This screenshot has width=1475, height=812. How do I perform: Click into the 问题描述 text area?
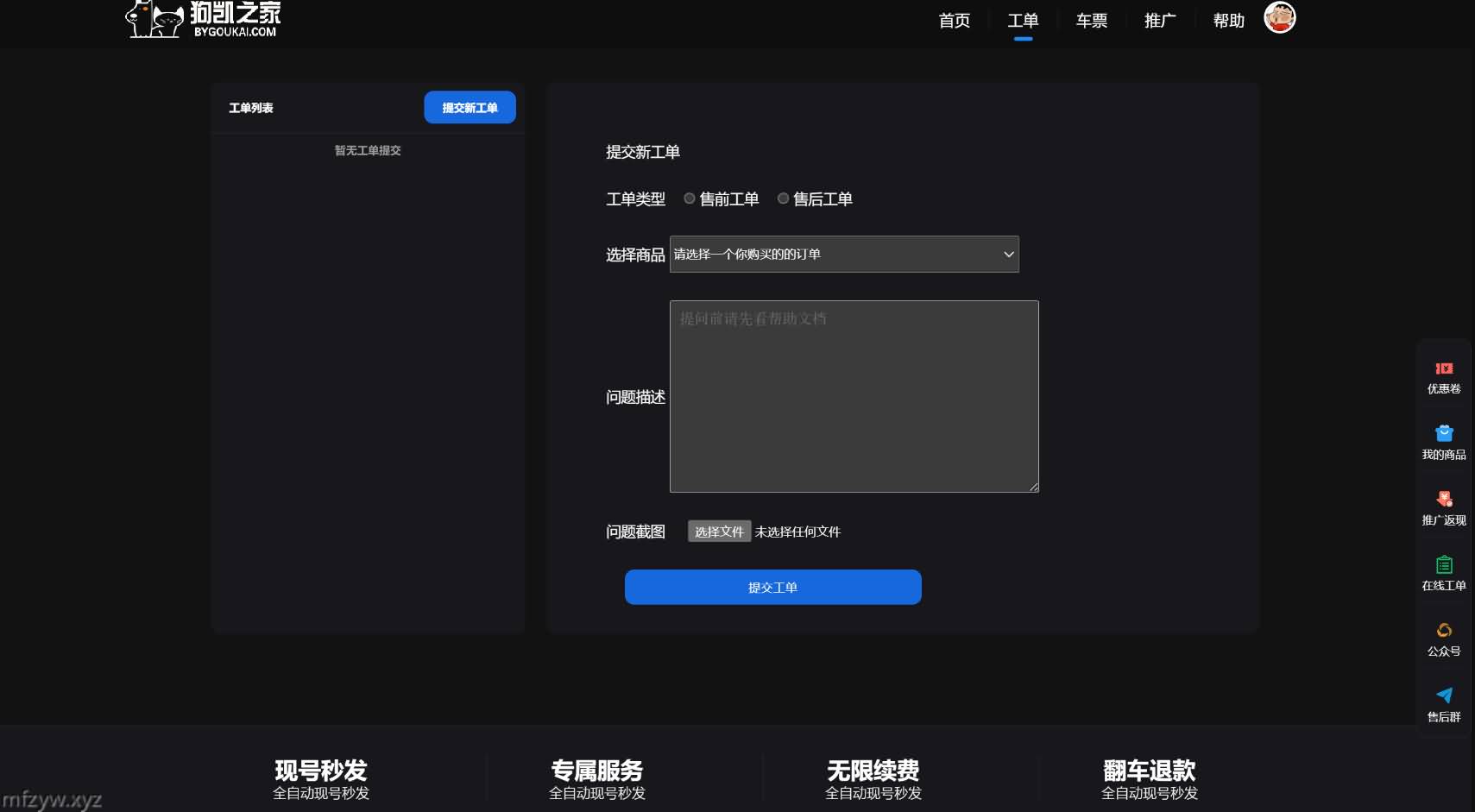pos(854,396)
